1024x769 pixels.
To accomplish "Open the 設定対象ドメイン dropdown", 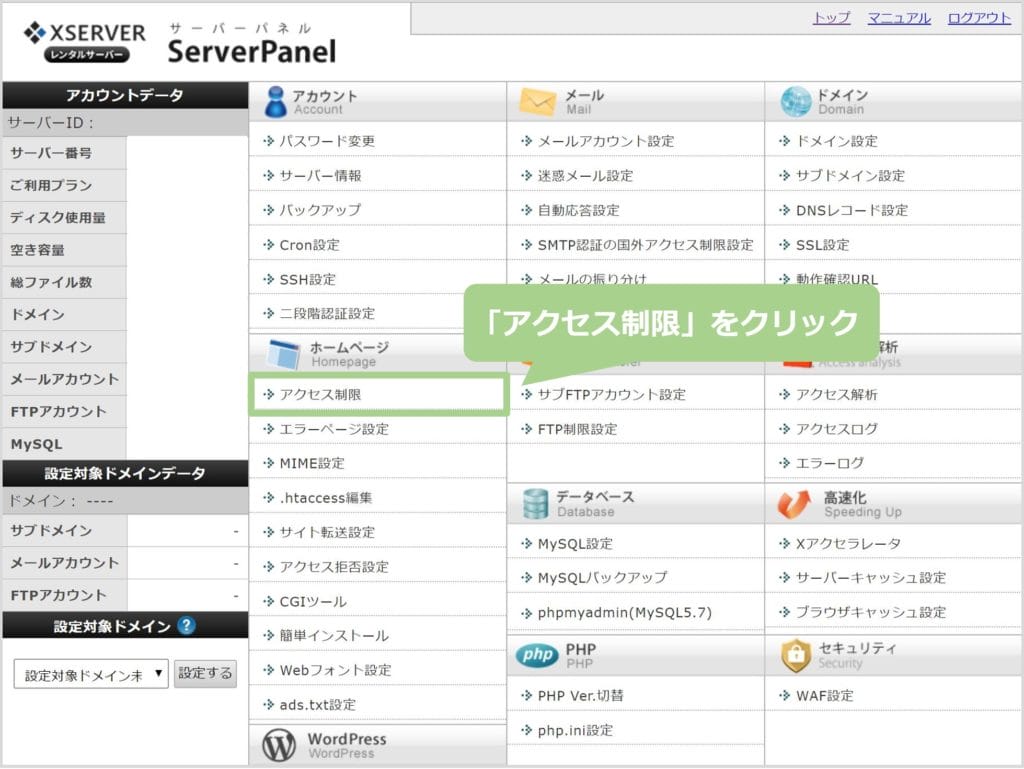I will pyautogui.click(x=91, y=674).
